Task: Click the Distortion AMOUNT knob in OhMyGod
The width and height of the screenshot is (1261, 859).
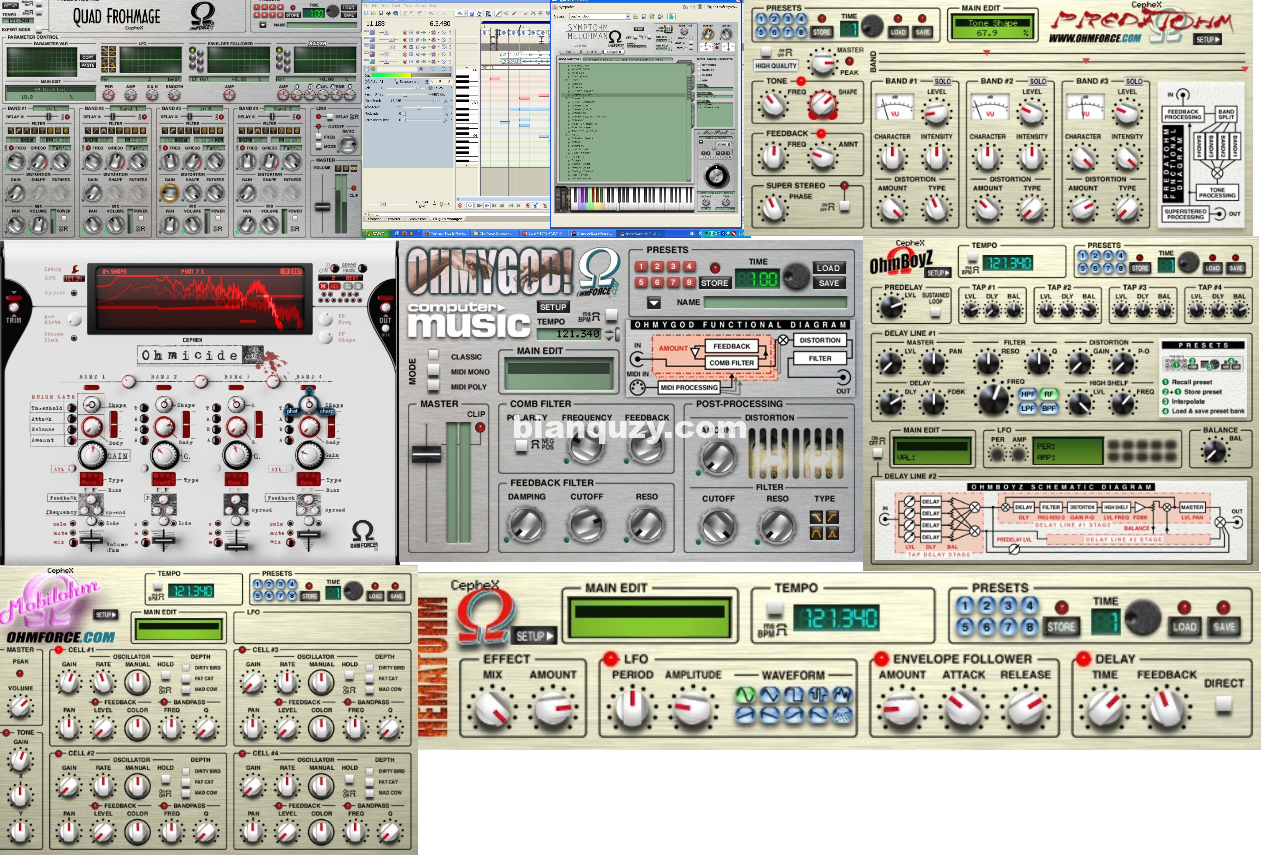Action: pyautogui.click(x=717, y=456)
